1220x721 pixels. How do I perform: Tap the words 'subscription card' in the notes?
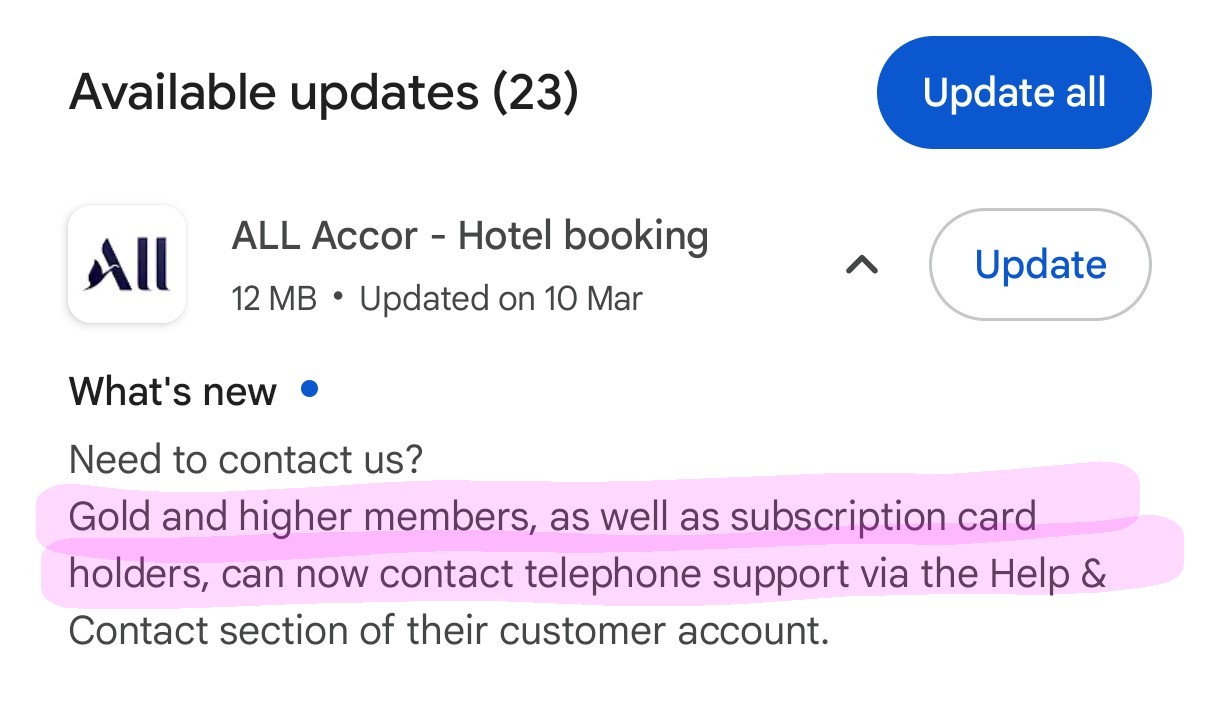tap(882, 517)
